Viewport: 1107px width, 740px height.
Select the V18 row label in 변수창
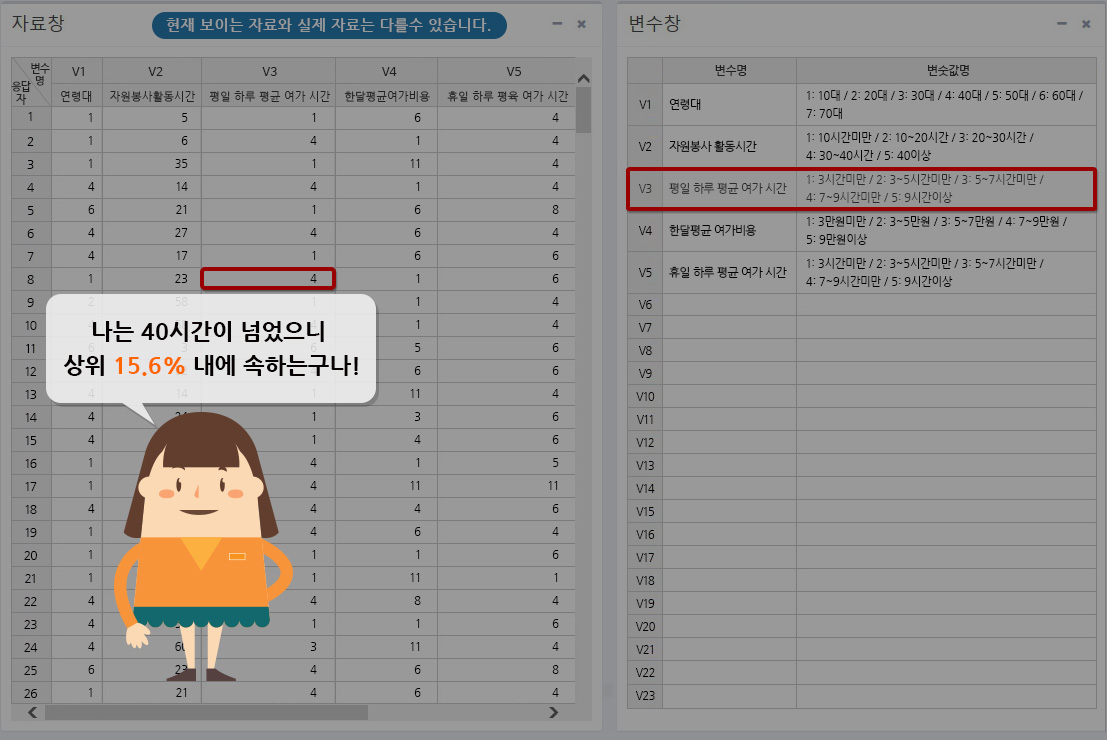[645, 580]
